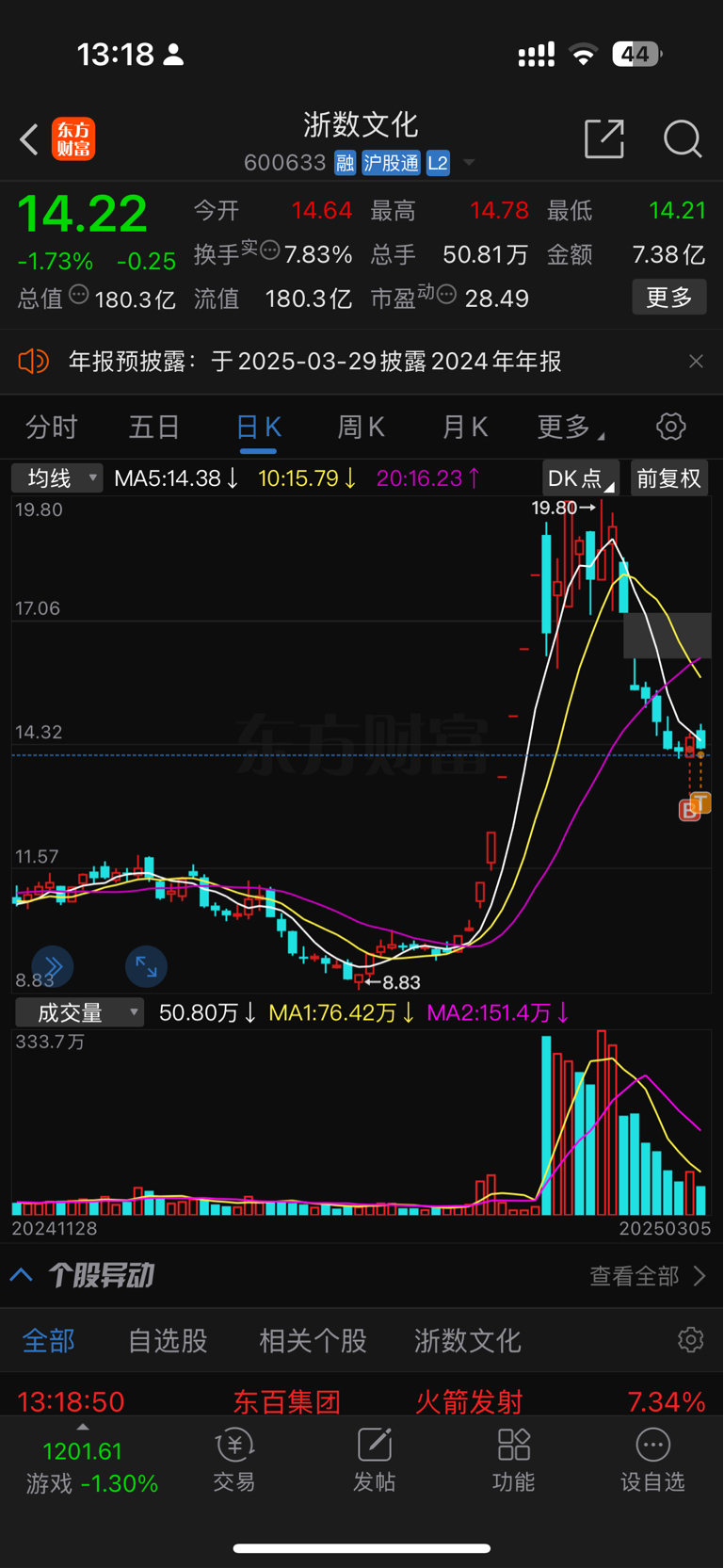Tap the stock code 600633
Image resolution: width=724 pixels, height=1568 pixels.
click(x=284, y=163)
